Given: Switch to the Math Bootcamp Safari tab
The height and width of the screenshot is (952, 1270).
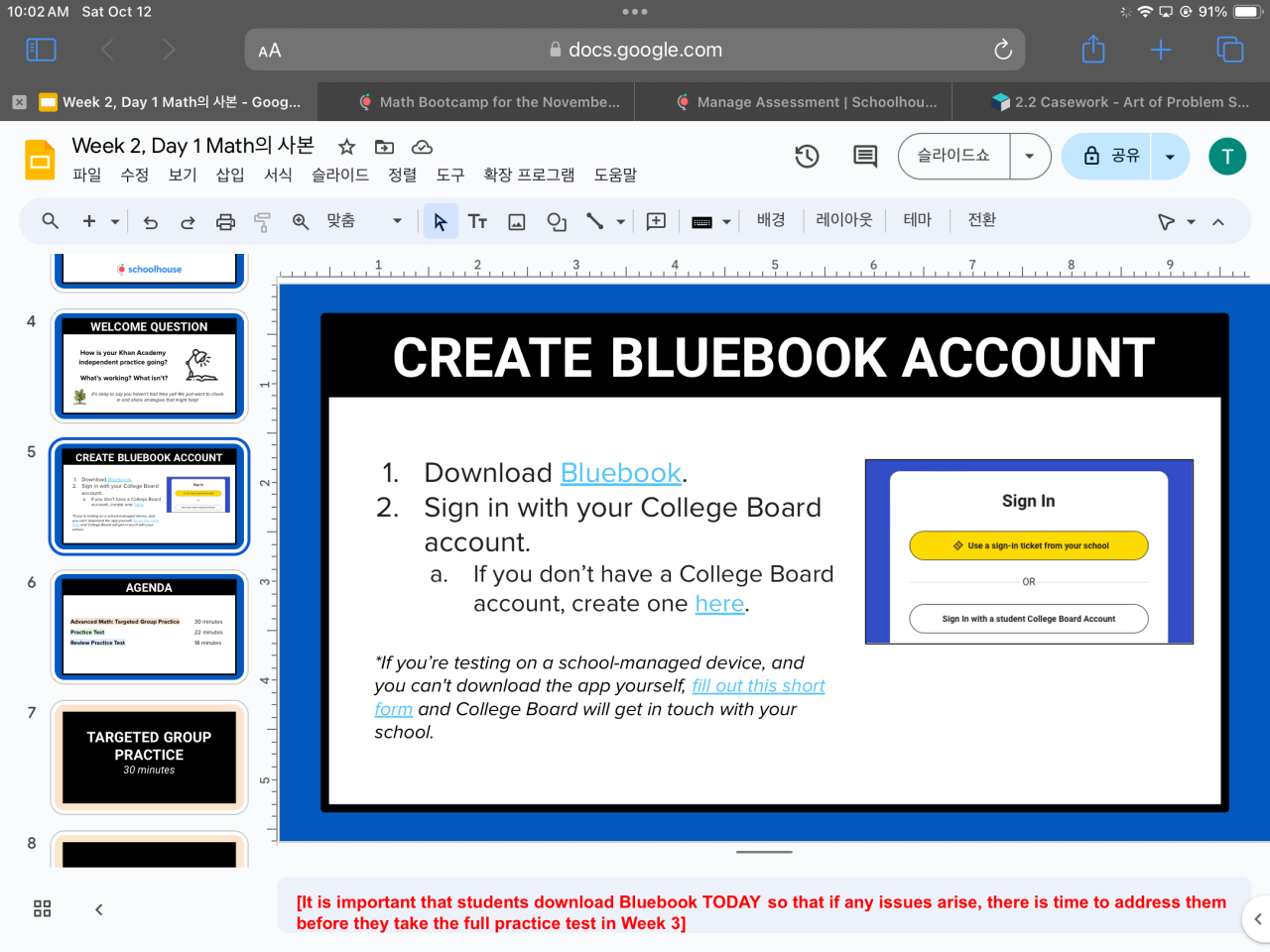Looking at the screenshot, I should pos(490,102).
